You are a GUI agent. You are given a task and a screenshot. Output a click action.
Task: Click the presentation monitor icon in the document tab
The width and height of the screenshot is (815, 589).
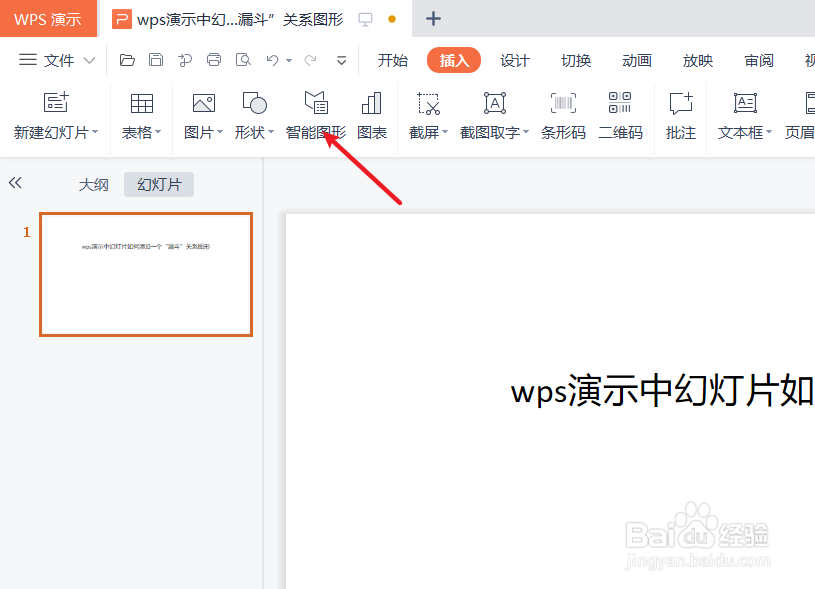coord(365,20)
